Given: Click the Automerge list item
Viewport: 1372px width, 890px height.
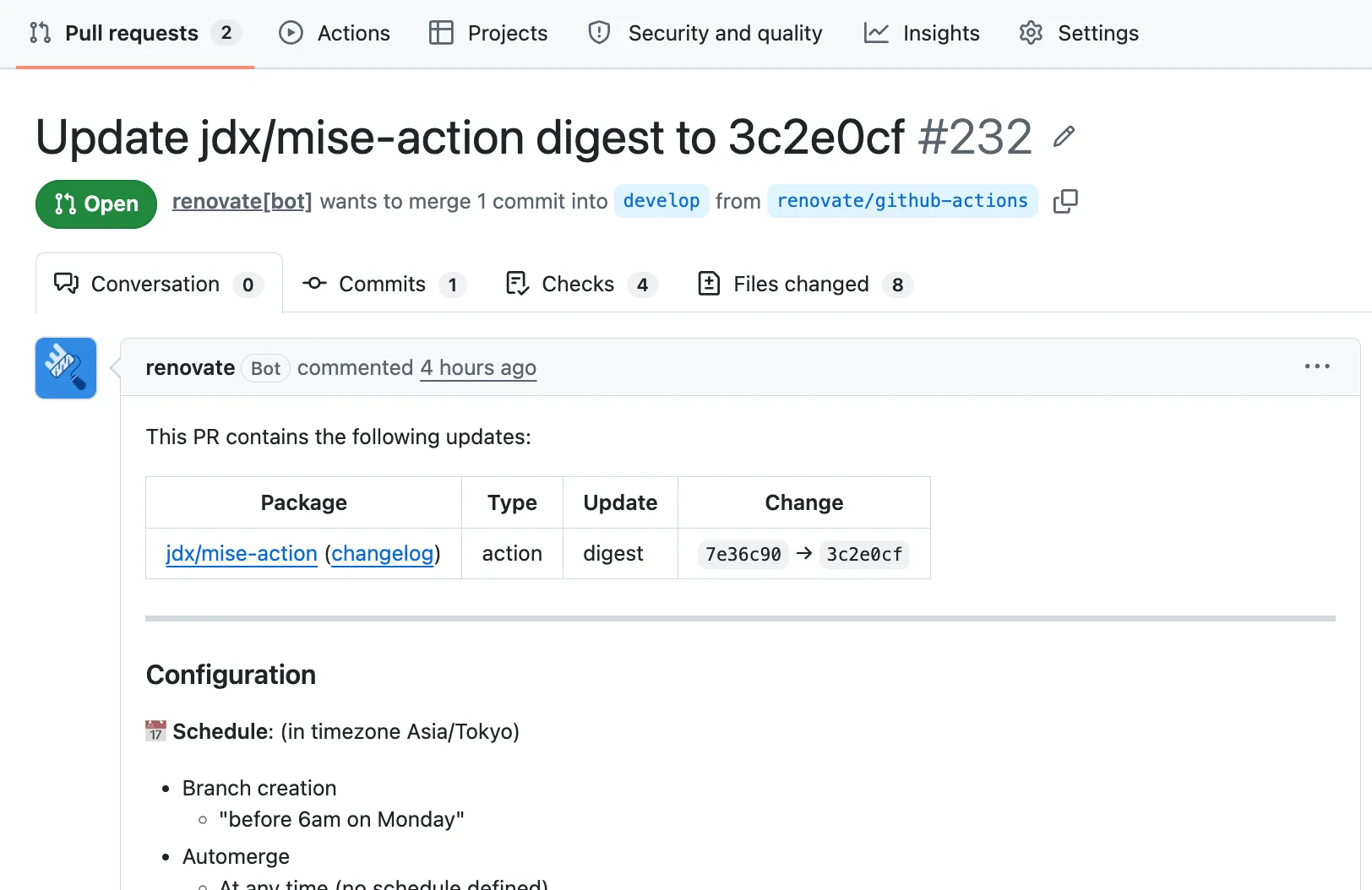Looking at the screenshot, I should pyautogui.click(x=236, y=856).
